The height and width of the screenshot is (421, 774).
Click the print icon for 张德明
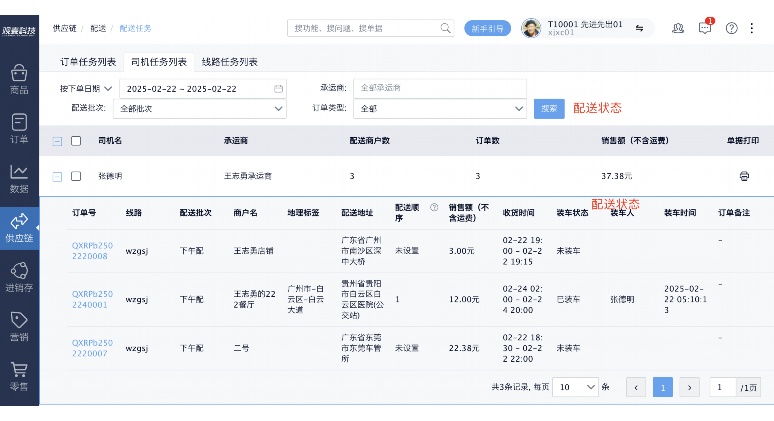click(x=744, y=176)
